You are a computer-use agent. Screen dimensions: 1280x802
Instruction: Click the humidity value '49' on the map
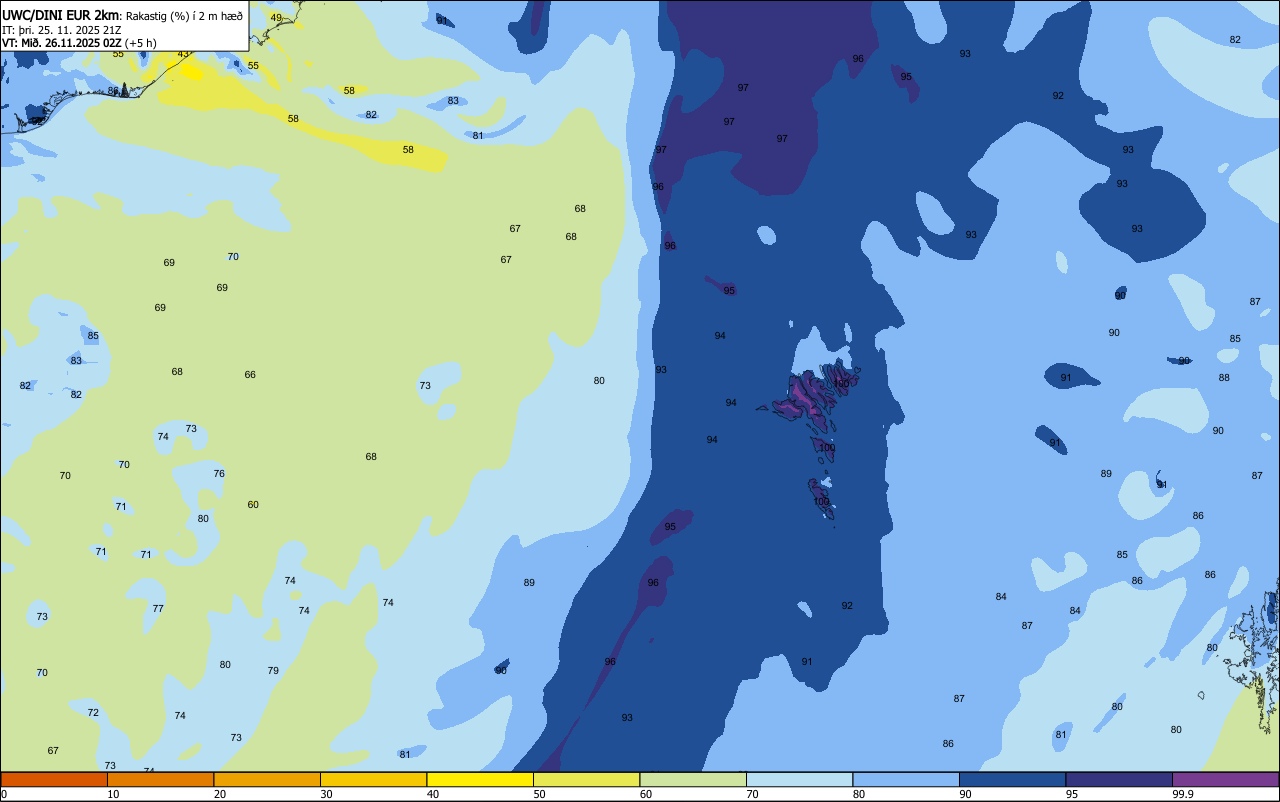(x=276, y=18)
